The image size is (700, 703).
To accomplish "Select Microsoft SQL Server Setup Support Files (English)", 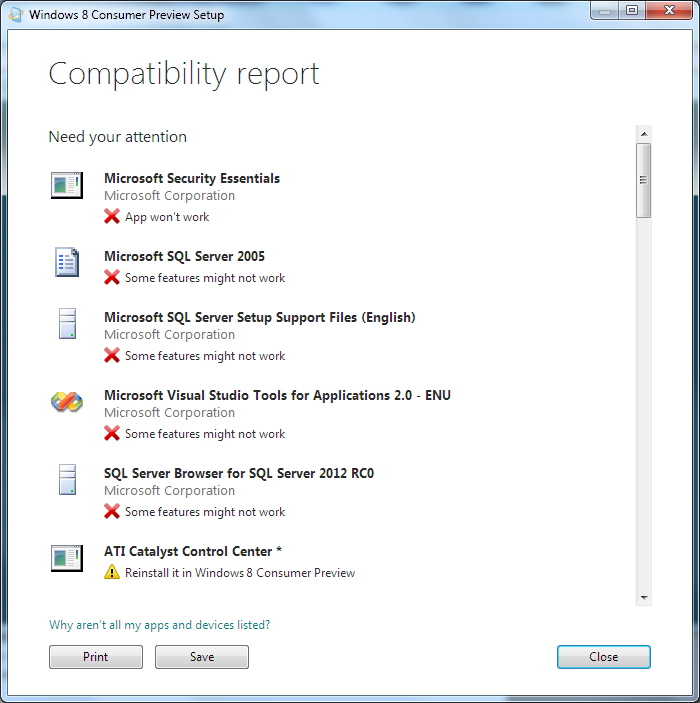I will [260, 317].
